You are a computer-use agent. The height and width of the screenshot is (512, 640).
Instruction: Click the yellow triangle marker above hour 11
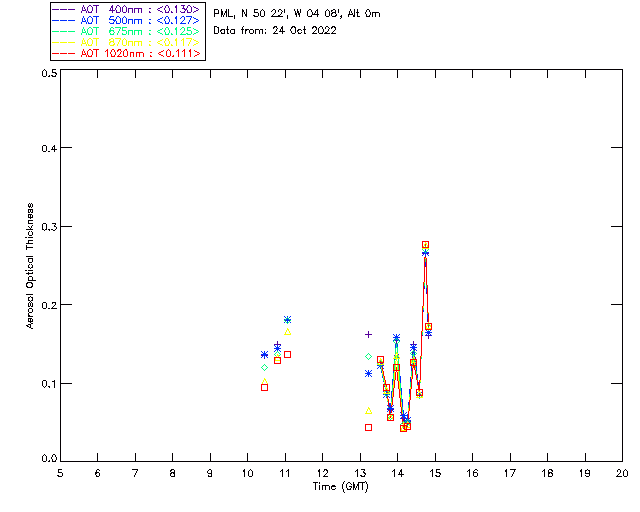tap(287, 332)
